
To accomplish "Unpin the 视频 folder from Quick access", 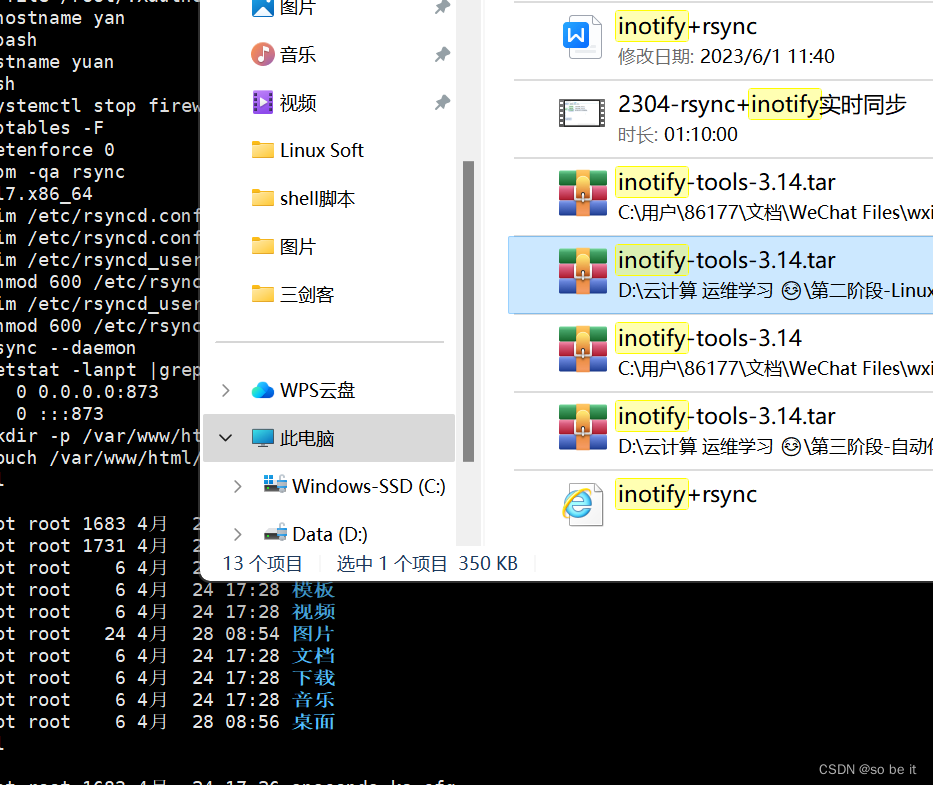I will pos(441,102).
